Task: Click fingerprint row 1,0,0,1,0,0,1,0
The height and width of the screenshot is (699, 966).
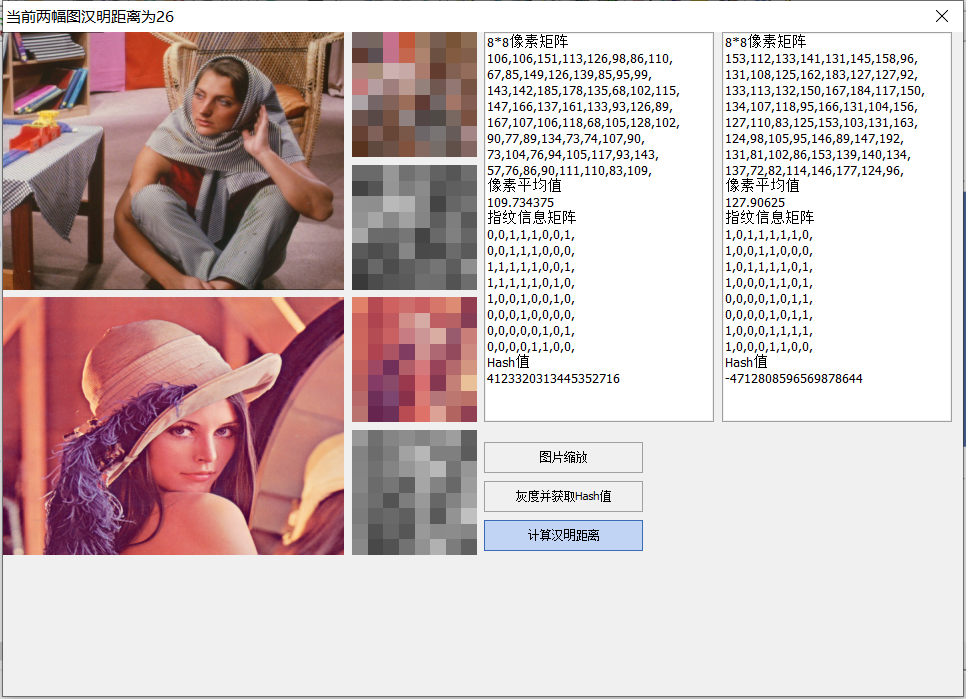Action: [x=530, y=299]
